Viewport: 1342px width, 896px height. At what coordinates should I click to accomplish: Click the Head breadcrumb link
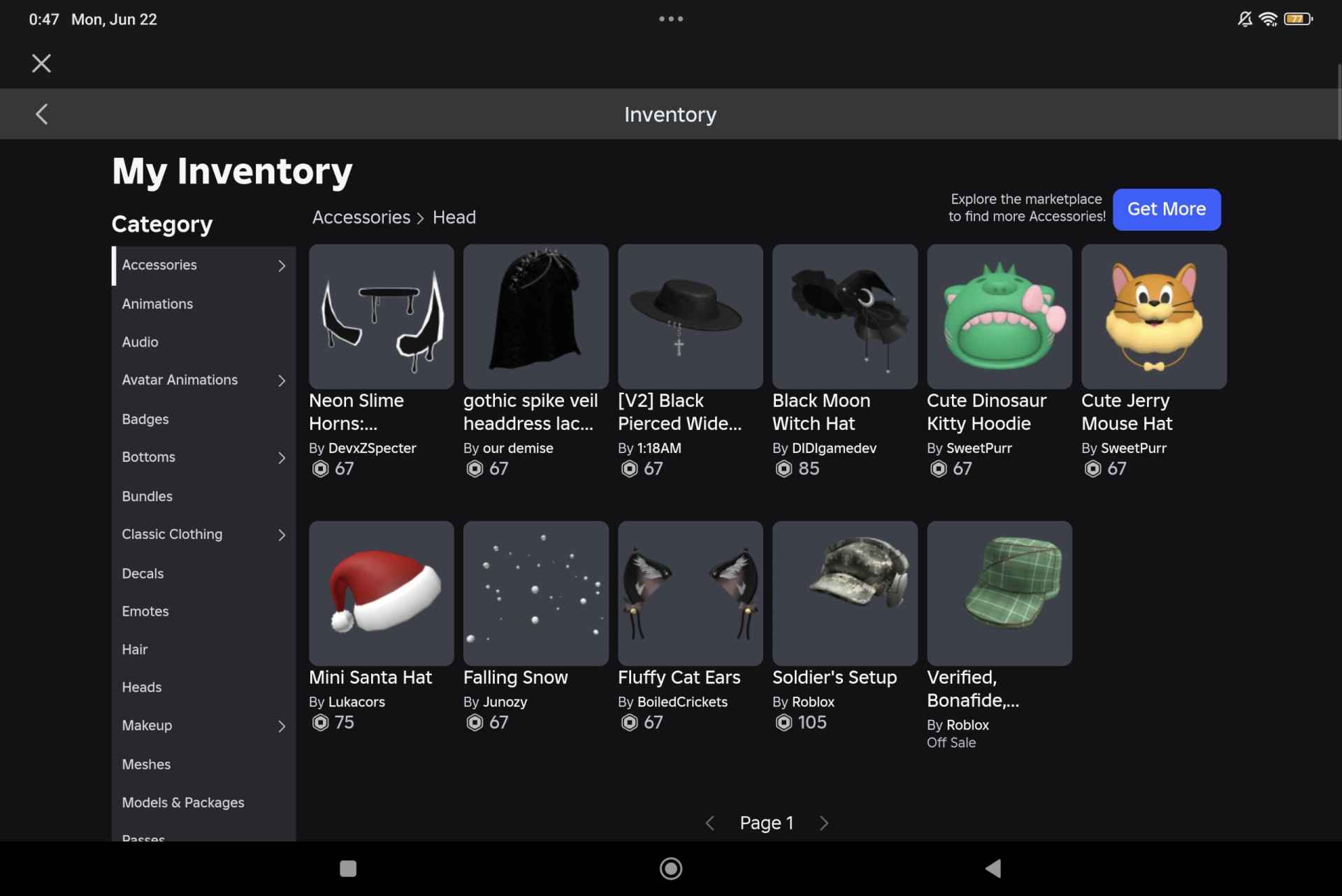[454, 217]
